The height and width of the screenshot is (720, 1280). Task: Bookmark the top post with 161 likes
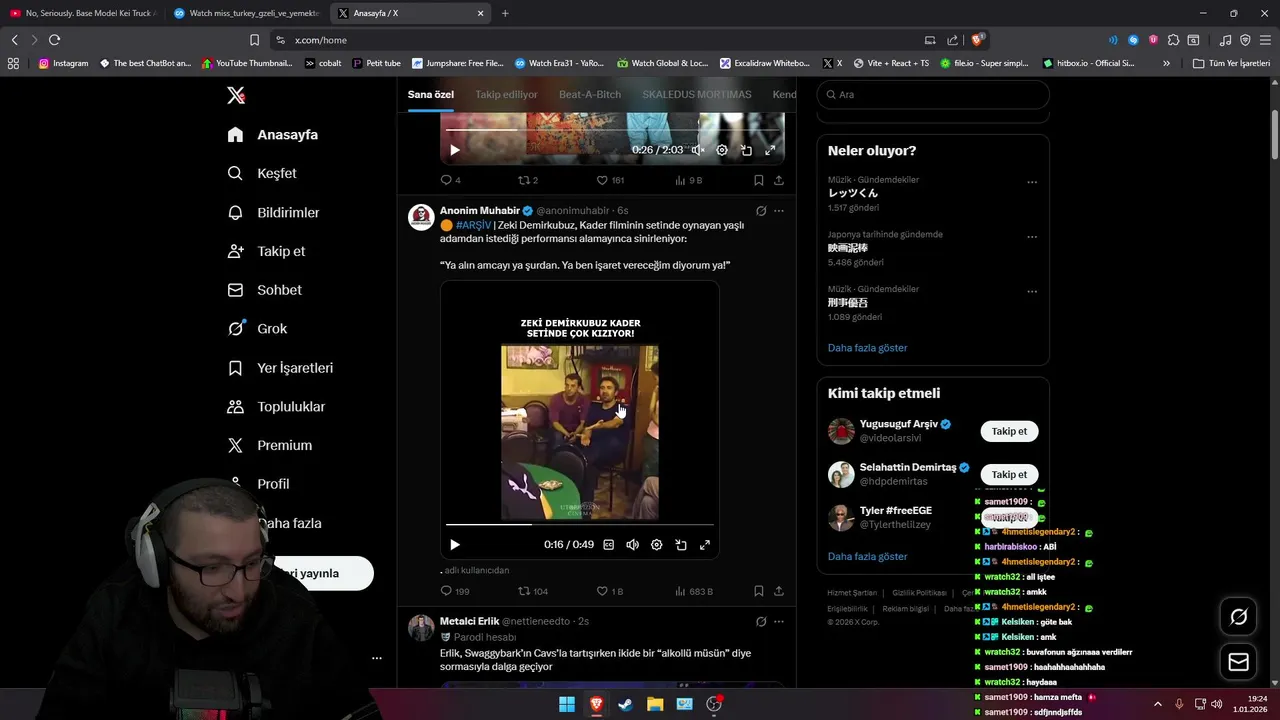pyautogui.click(x=758, y=180)
